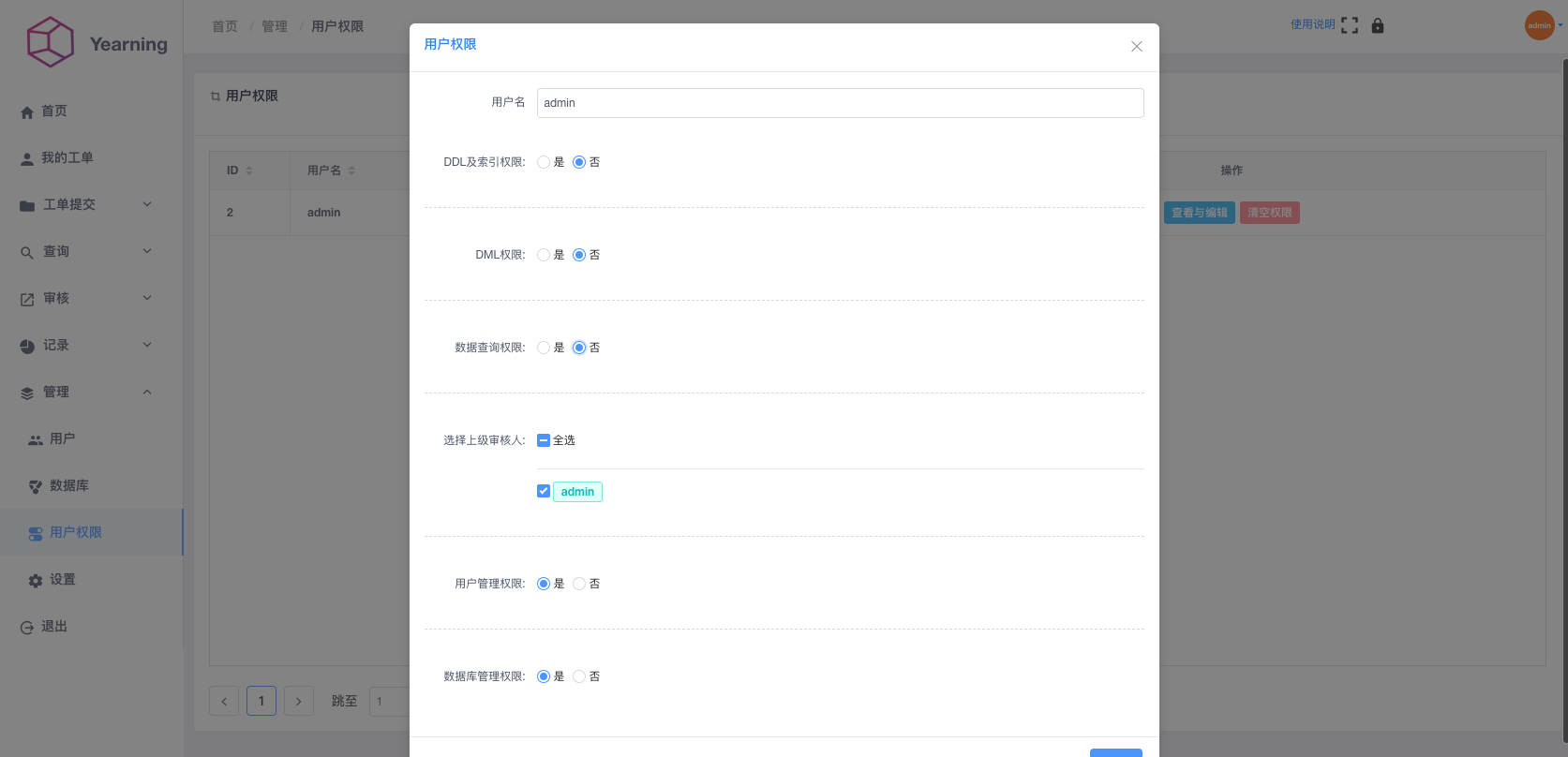Click the 用户名 input field
Viewport: 1568px width, 757px height.
coord(841,103)
